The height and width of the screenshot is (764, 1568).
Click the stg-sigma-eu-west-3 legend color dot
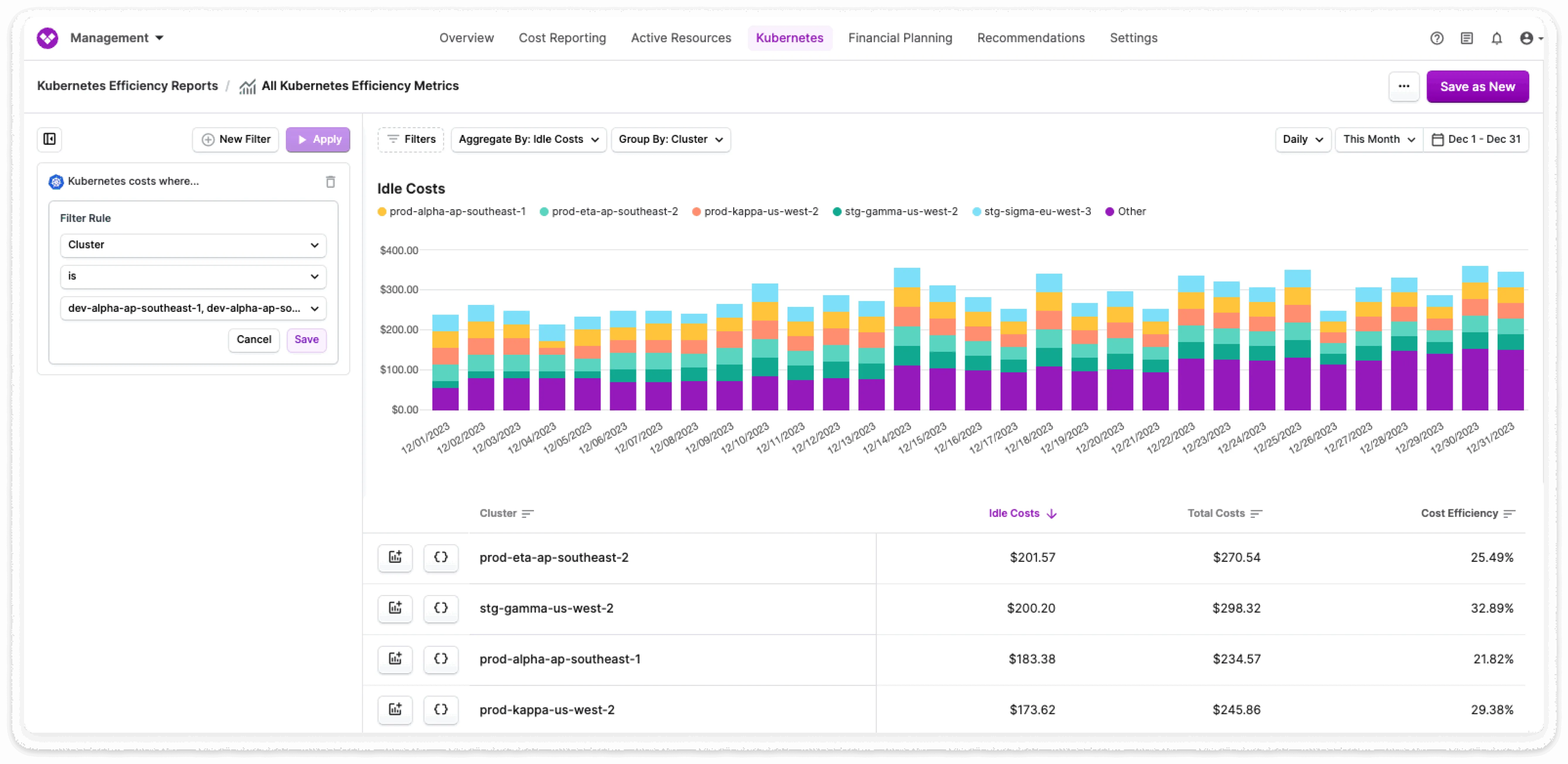[x=976, y=212]
